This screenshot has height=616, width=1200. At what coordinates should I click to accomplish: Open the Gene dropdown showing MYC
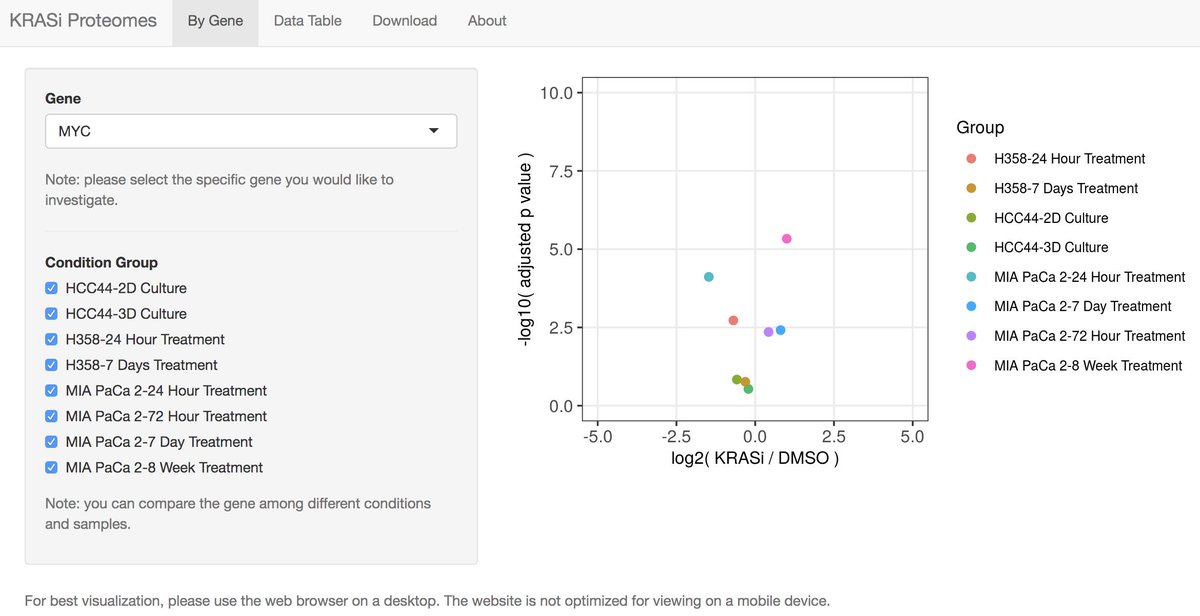251,131
